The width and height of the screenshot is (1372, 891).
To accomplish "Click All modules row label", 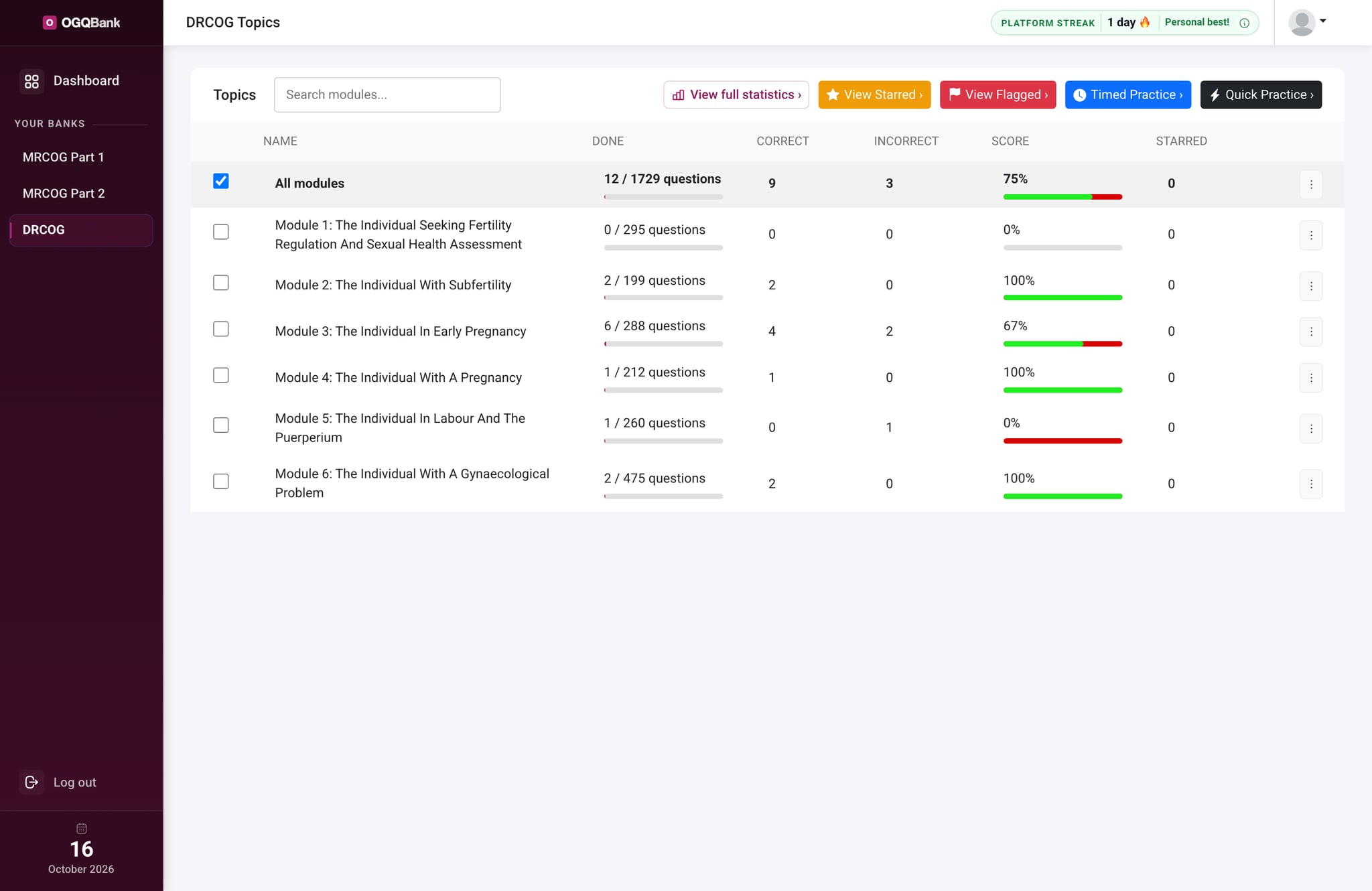I will point(310,184).
